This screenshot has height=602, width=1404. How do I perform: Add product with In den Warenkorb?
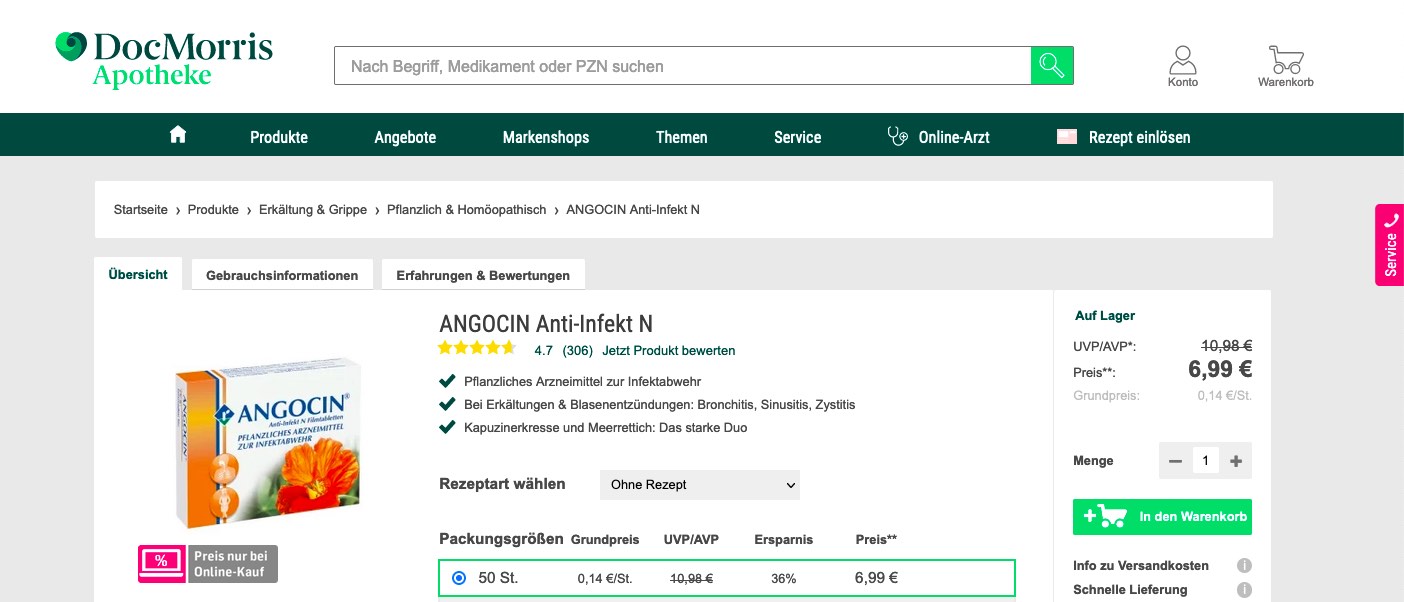[1162, 517]
